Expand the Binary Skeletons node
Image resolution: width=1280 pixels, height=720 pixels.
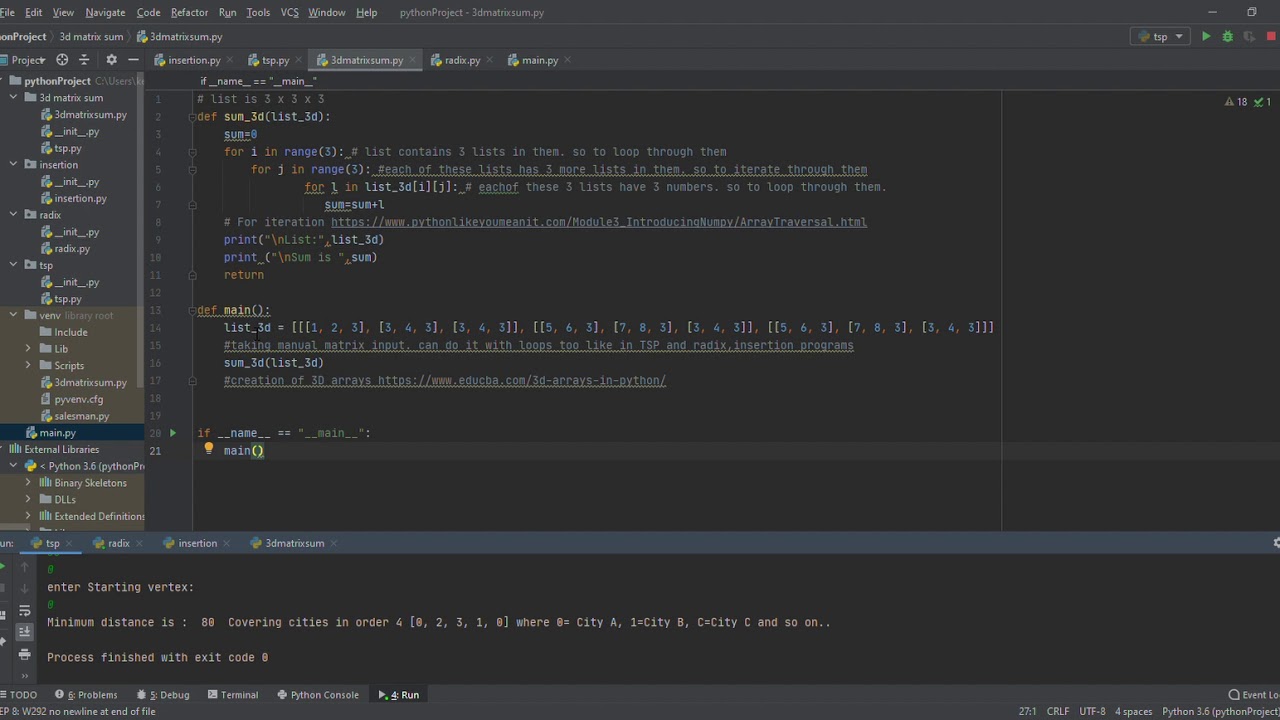(x=28, y=483)
